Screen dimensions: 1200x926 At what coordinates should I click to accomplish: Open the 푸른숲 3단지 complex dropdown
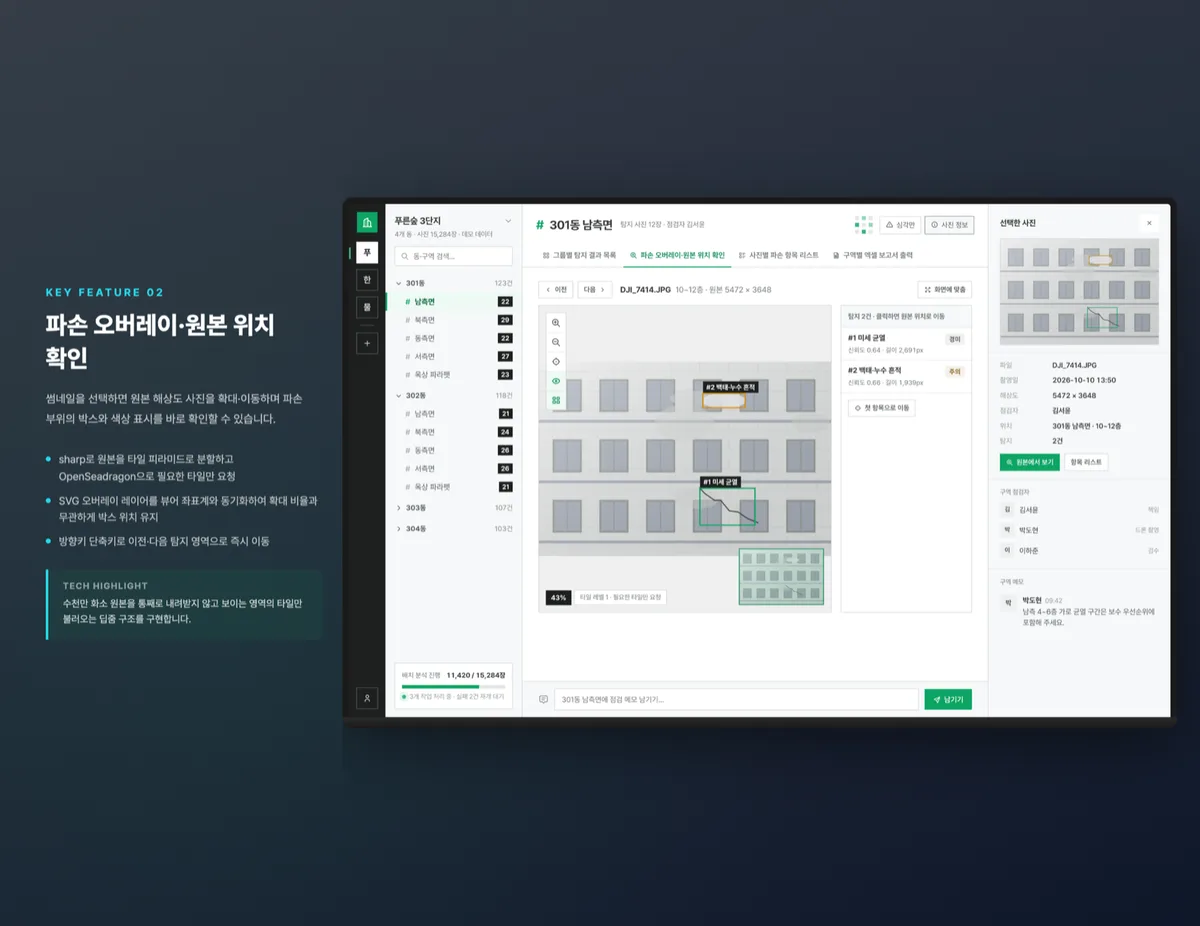pyautogui.click(x=453, y=227)
